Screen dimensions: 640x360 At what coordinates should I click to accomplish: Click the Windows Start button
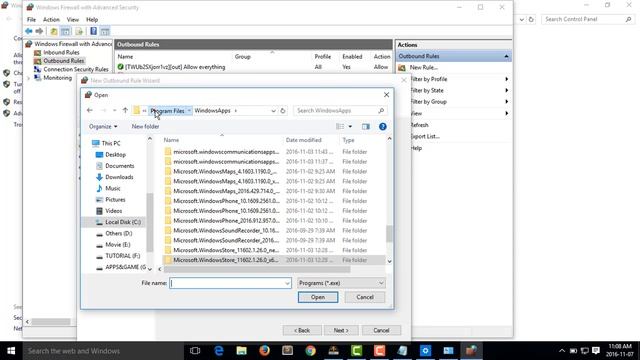[11, 351]
